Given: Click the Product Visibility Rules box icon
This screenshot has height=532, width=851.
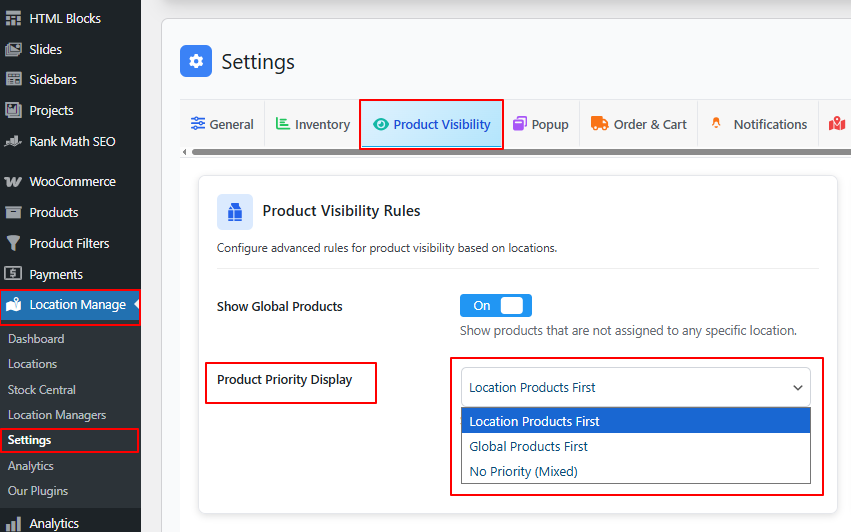Looking at the screenshot, I should pyautogui.click(x=235, y=212).
